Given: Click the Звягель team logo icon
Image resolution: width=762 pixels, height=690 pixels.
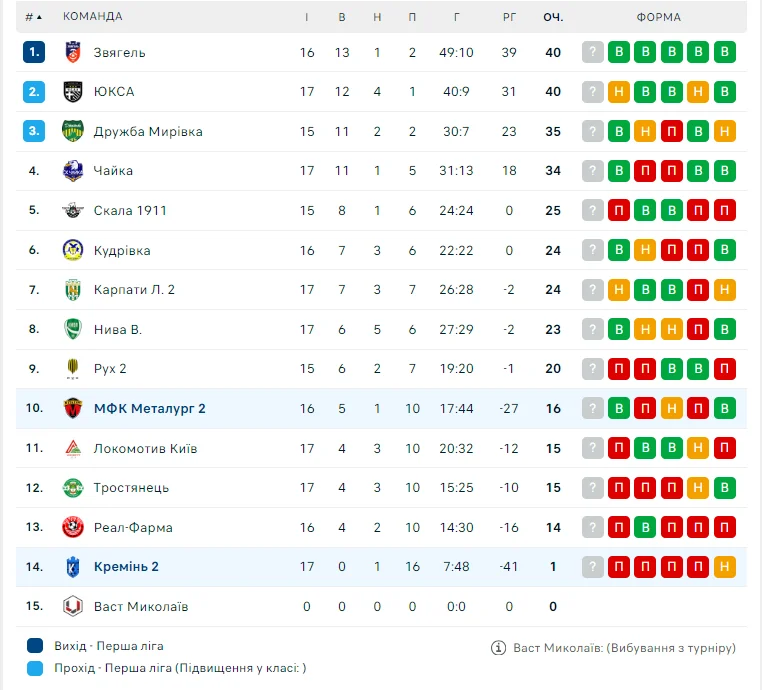Looking at the screenshot, I should click(71, 52).
